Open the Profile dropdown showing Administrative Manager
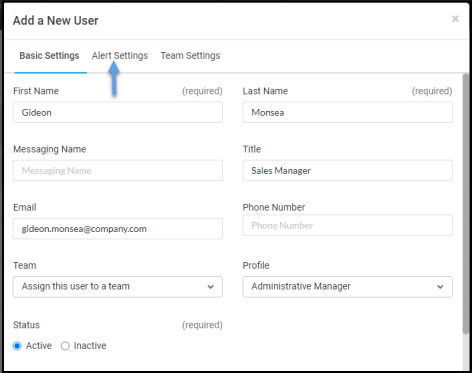 [347, 287]
